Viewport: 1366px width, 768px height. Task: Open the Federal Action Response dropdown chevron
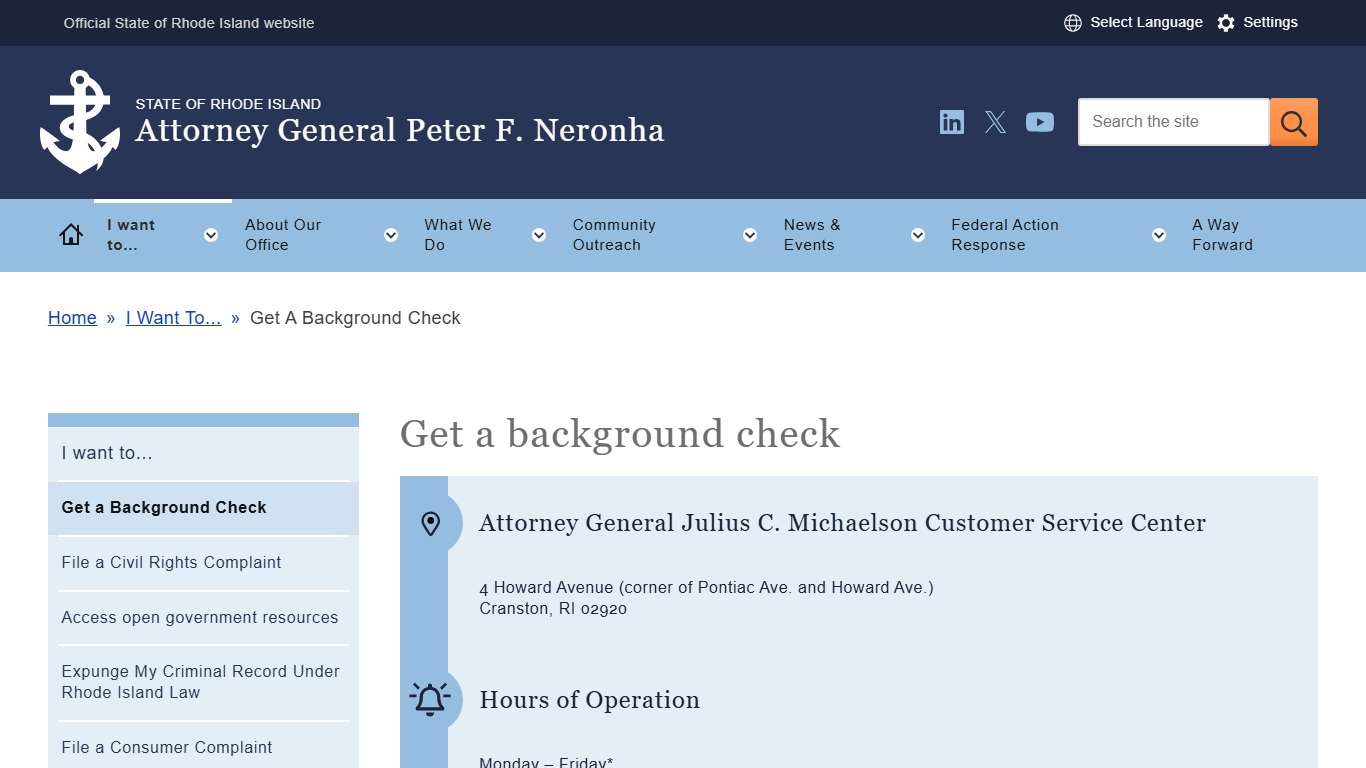point(1158,235)
